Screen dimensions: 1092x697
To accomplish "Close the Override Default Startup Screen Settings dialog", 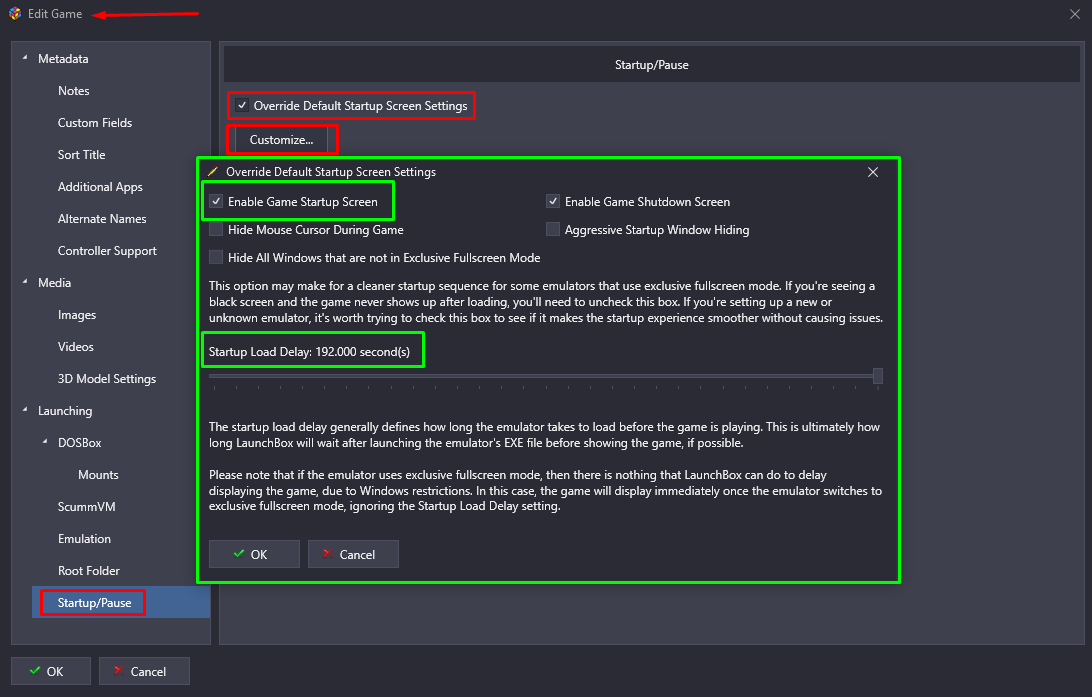I will tap(873, 172).
